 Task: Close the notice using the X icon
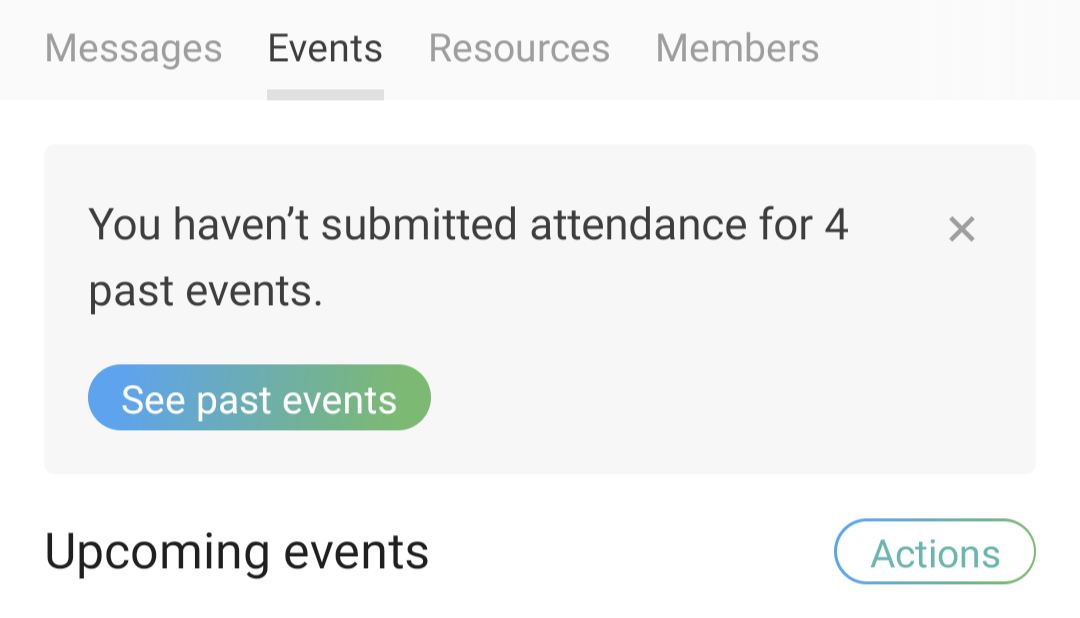click(961, 230)
